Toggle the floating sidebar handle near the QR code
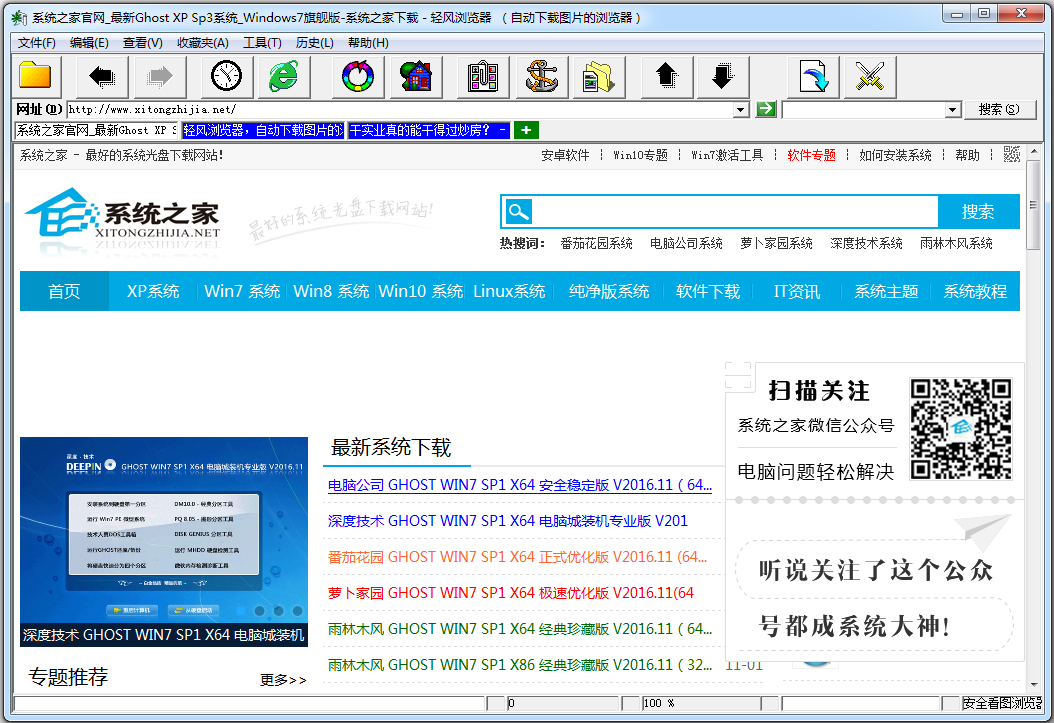1054x723 pixels. pyautogui.click(x=738, y=376)
